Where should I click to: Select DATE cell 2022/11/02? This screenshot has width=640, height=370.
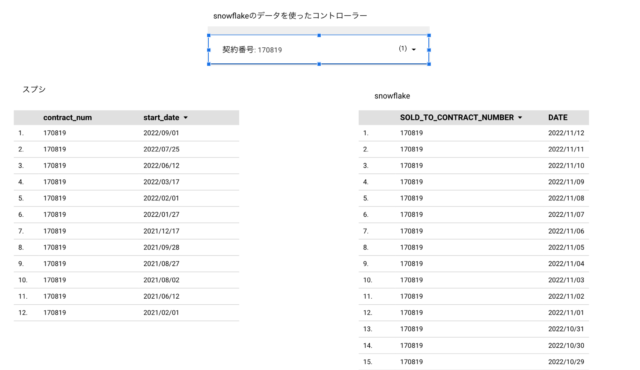(x=566, y=296)
